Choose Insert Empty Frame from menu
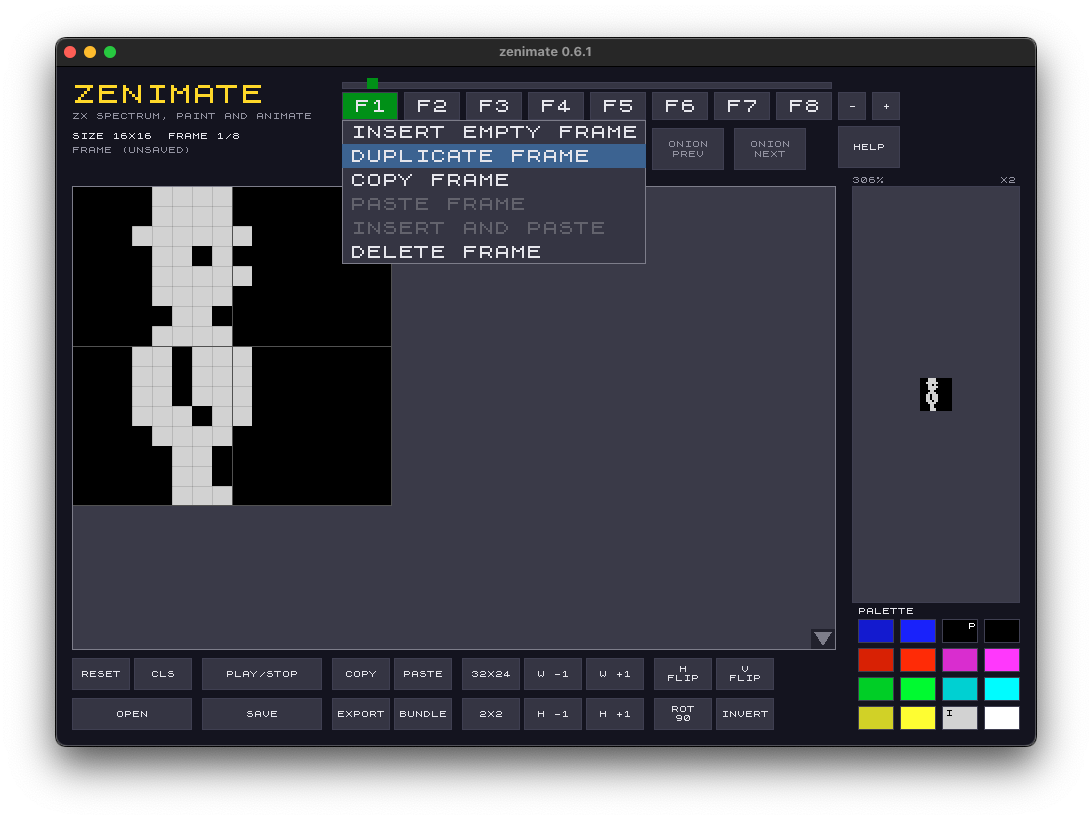1092x820 pixels. coord(494,132)
